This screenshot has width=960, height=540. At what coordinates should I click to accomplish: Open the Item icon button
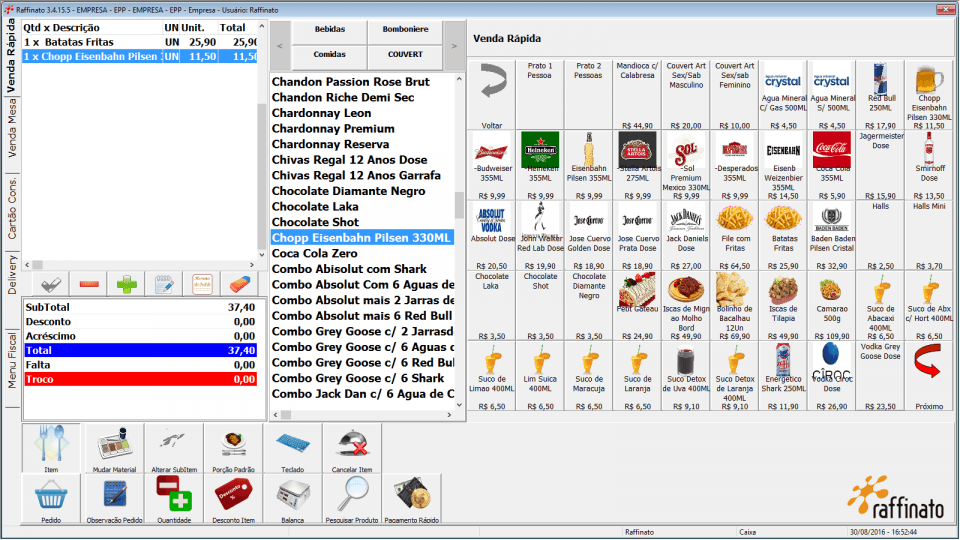(x=51, y=448)
